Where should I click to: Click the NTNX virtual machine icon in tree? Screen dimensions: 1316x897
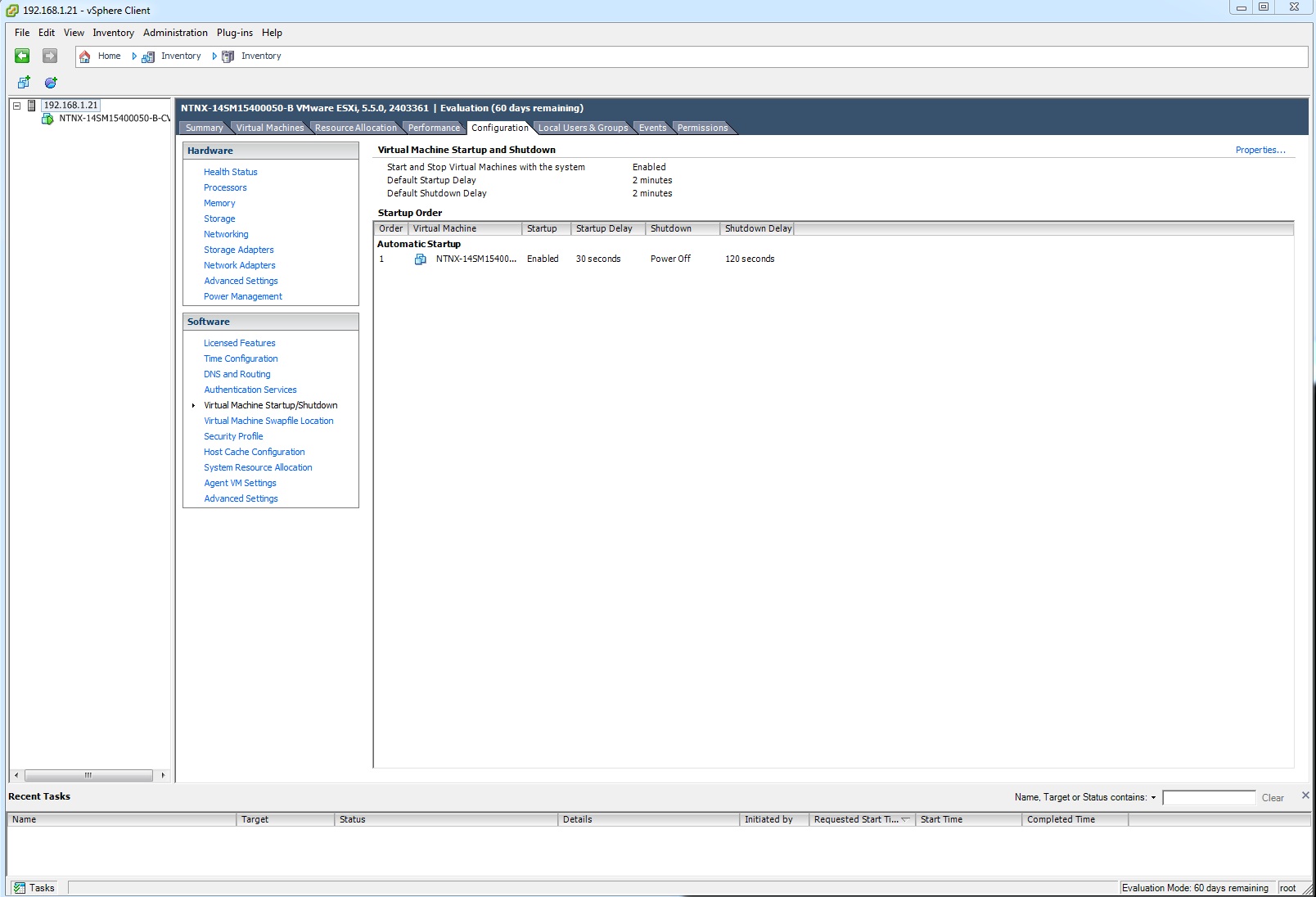[47, 119]
